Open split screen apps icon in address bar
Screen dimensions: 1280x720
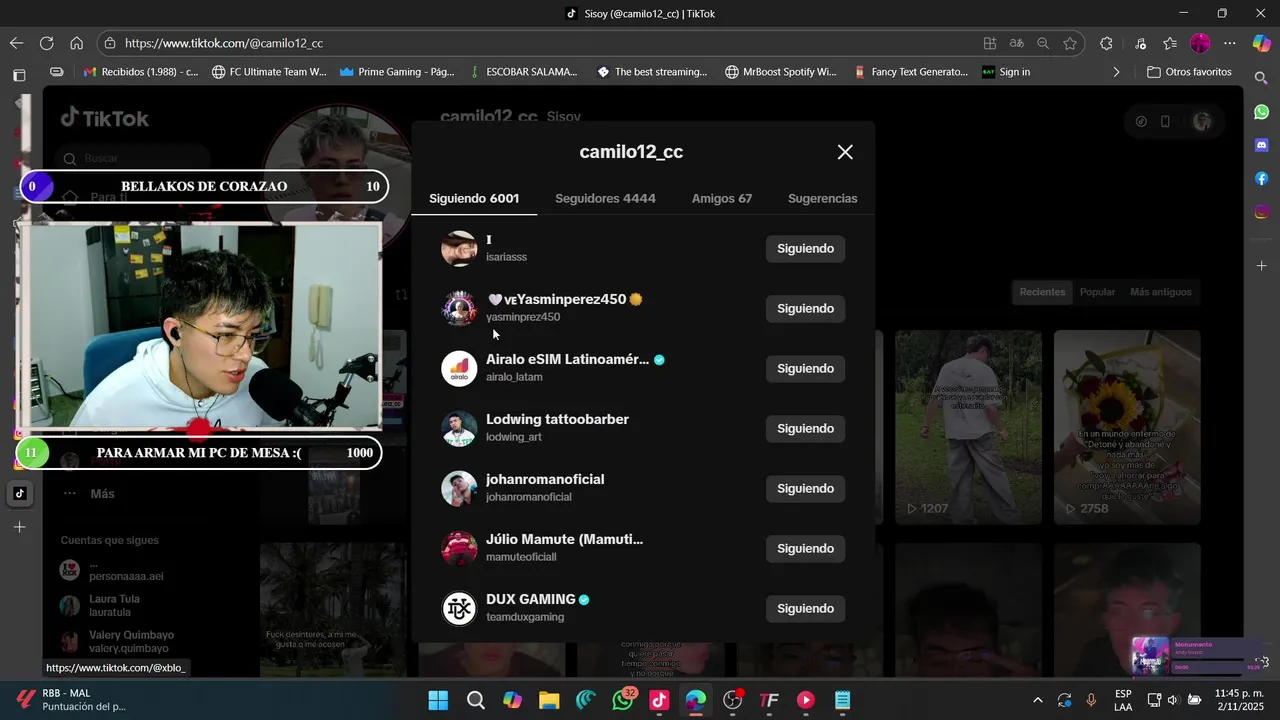click(990, 43)
